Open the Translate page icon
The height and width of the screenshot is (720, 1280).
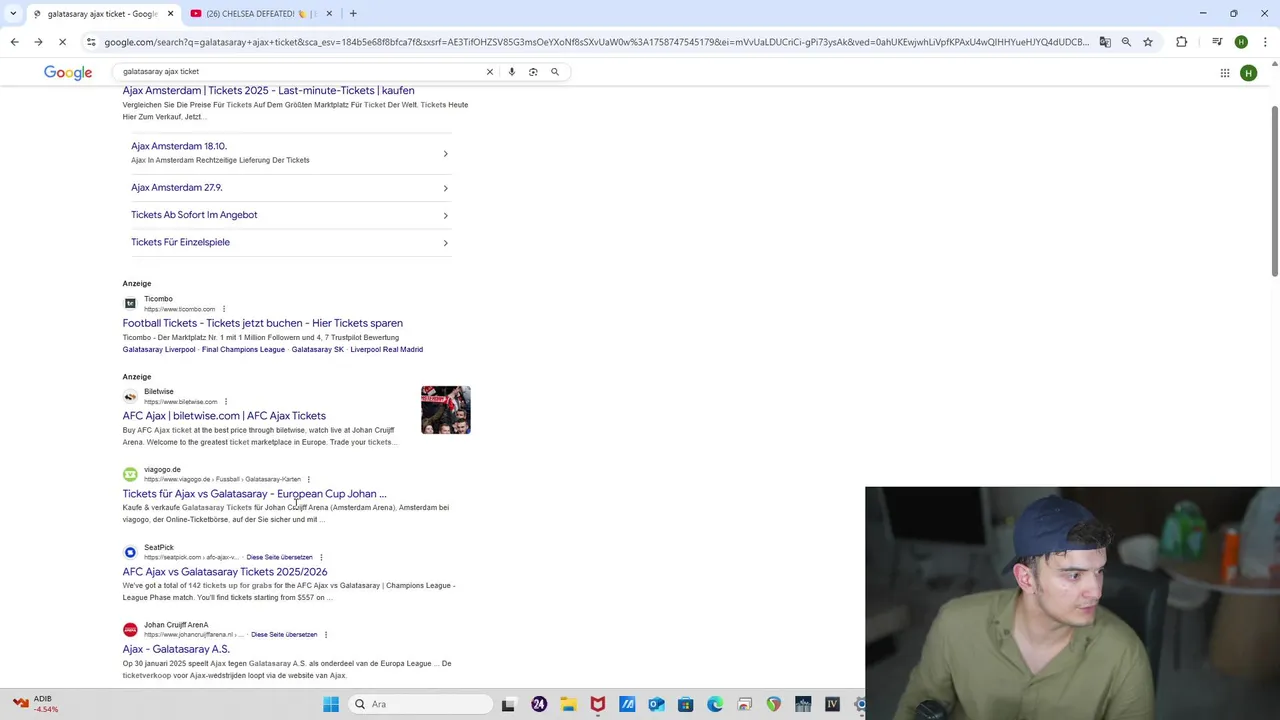(1105, 42)
